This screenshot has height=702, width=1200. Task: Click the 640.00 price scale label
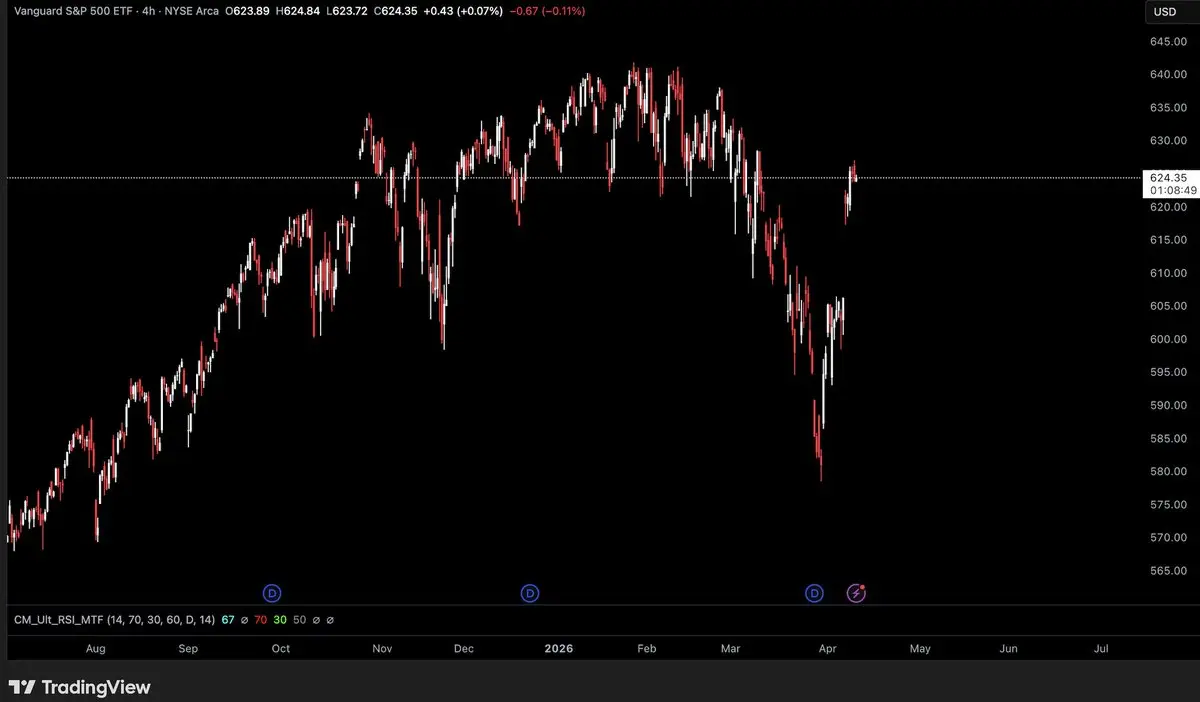1168,74
